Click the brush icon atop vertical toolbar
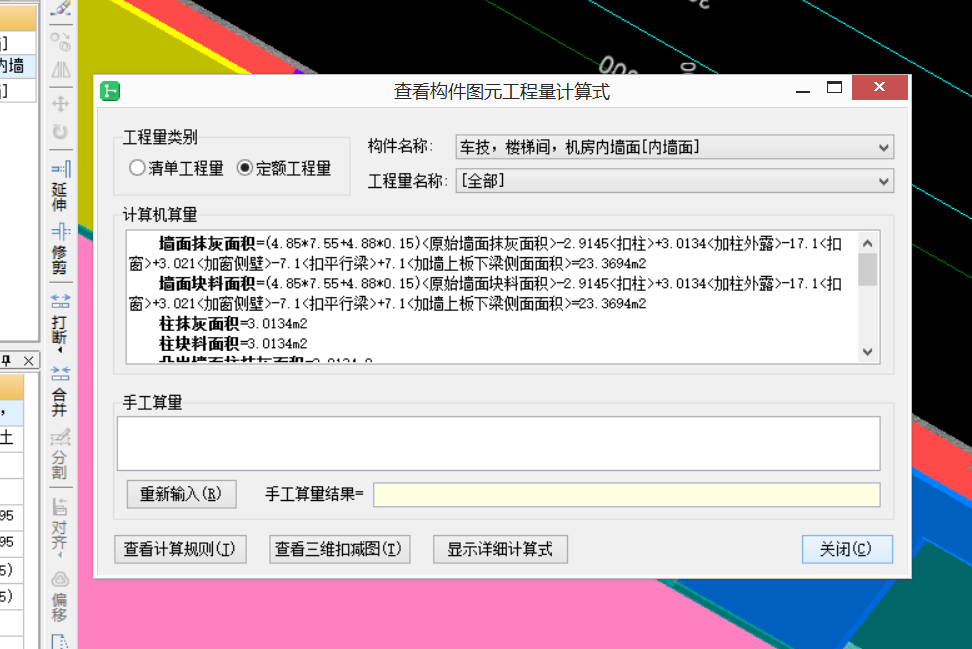972x649 pixels. tap(60, 8)
